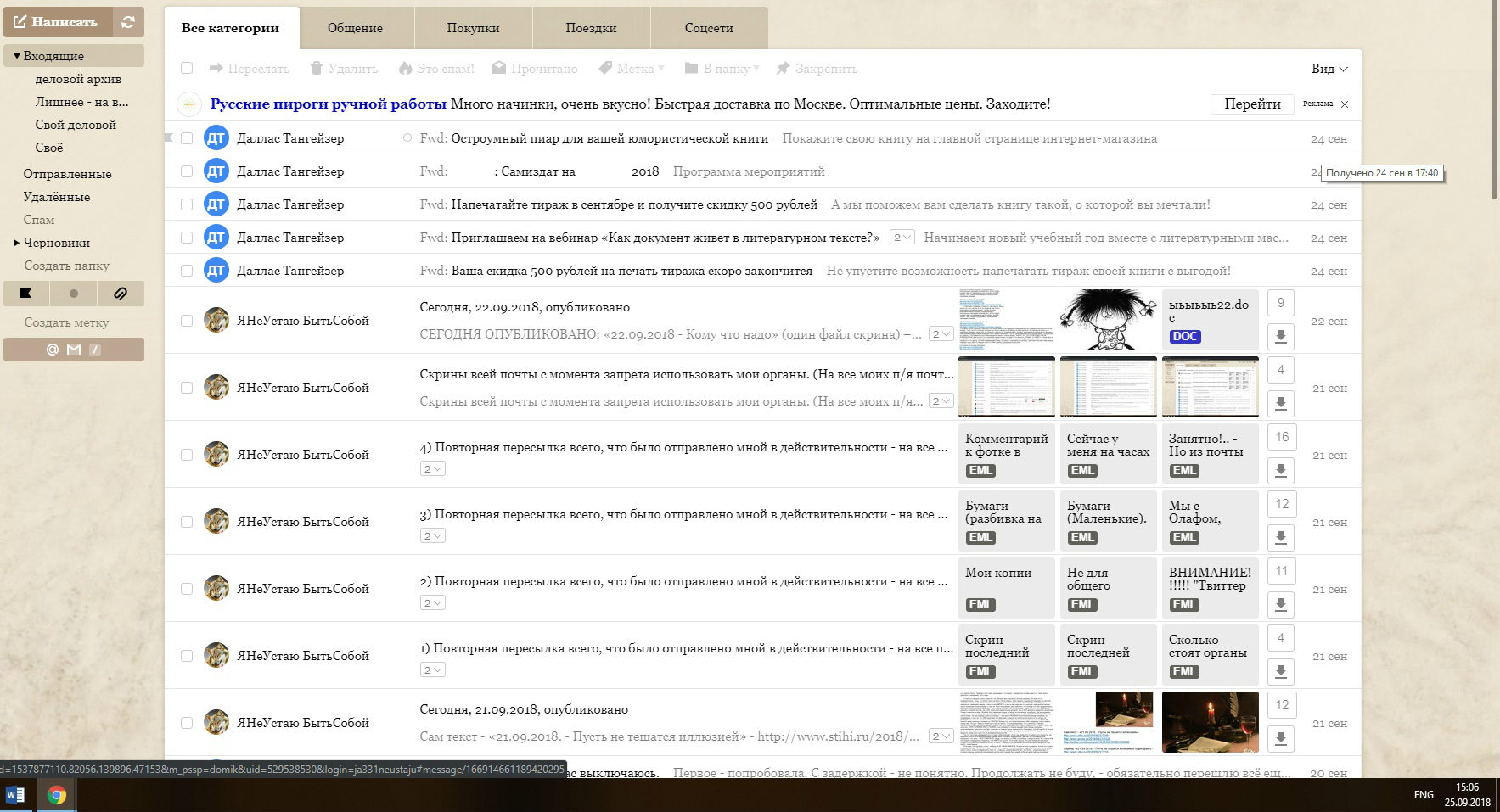Image resolution: width=1500 pixels, height=812 pixels.
Task: Expand thread count on '3) Повторная пересылка'
Action: click(x=433, y=535)
